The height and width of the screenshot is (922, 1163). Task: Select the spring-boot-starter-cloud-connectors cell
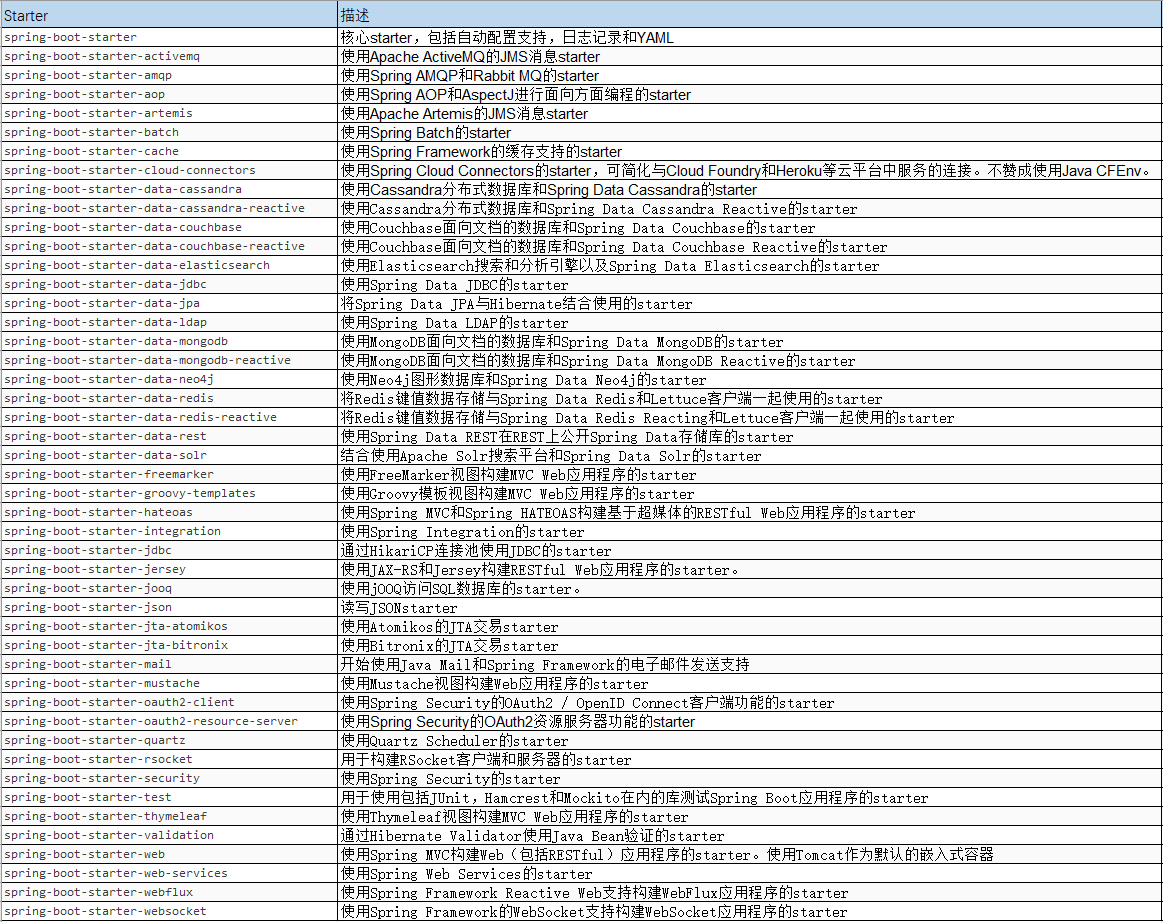tap(169, 171)
